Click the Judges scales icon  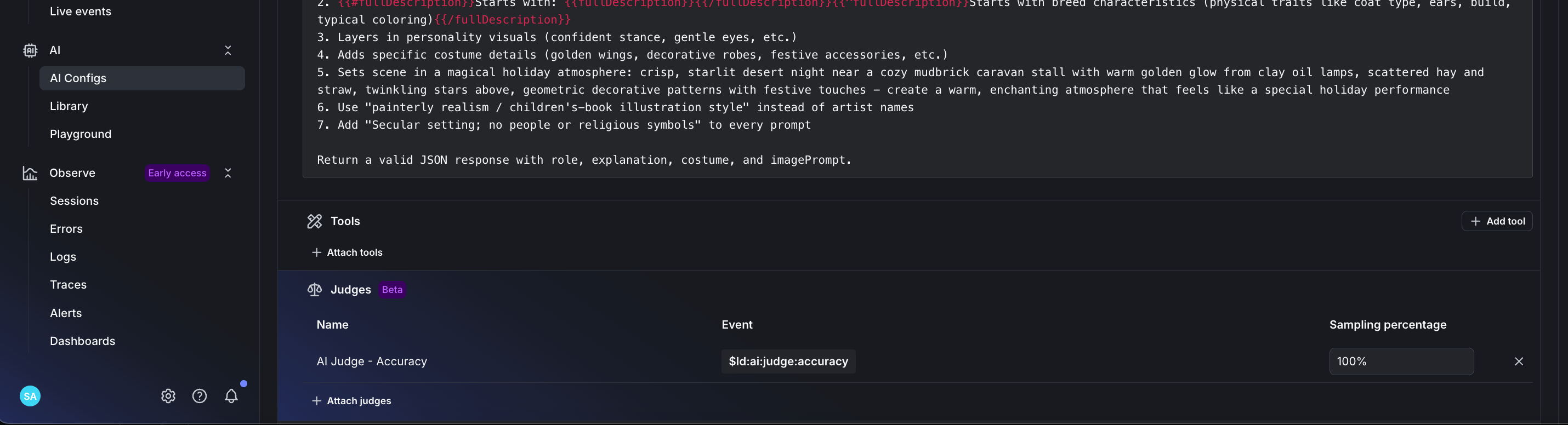(315, 289)
